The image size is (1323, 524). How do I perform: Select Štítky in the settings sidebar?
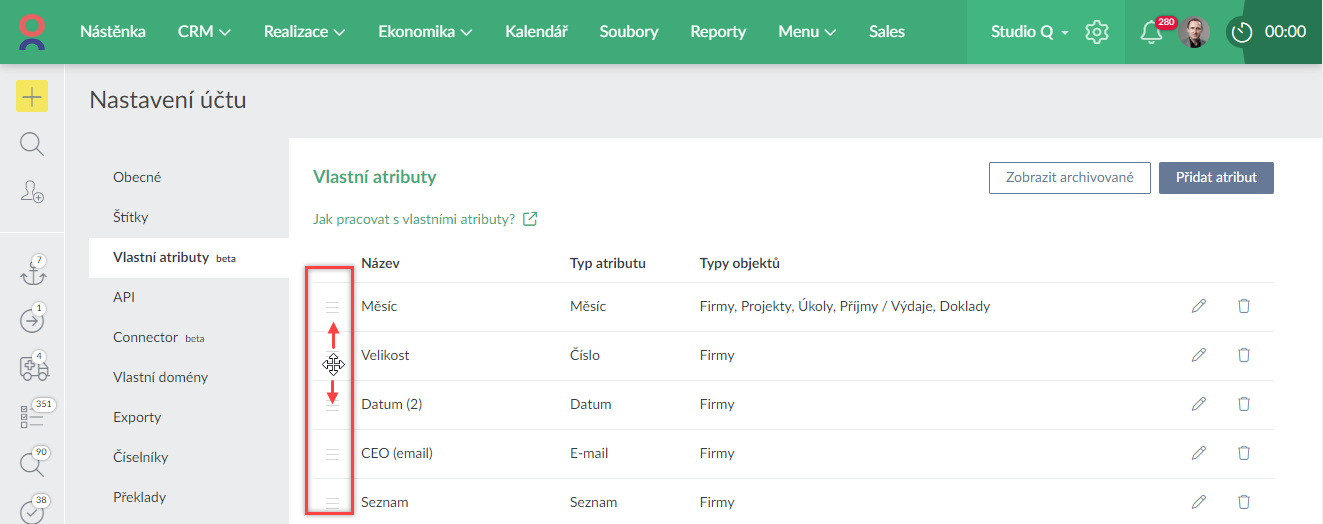pyautogui.click(x=131, y=217)
